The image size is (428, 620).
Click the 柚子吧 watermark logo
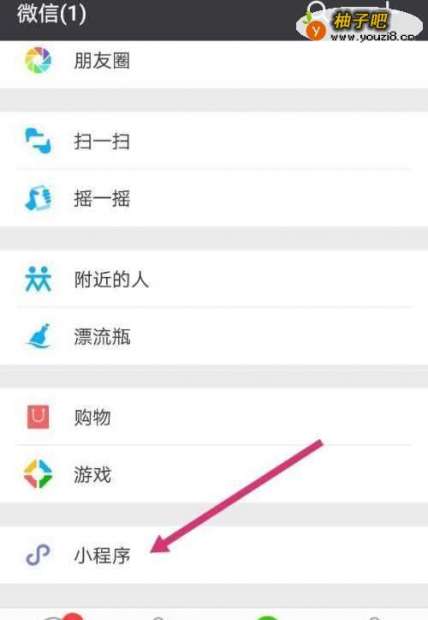click(359, 24)
